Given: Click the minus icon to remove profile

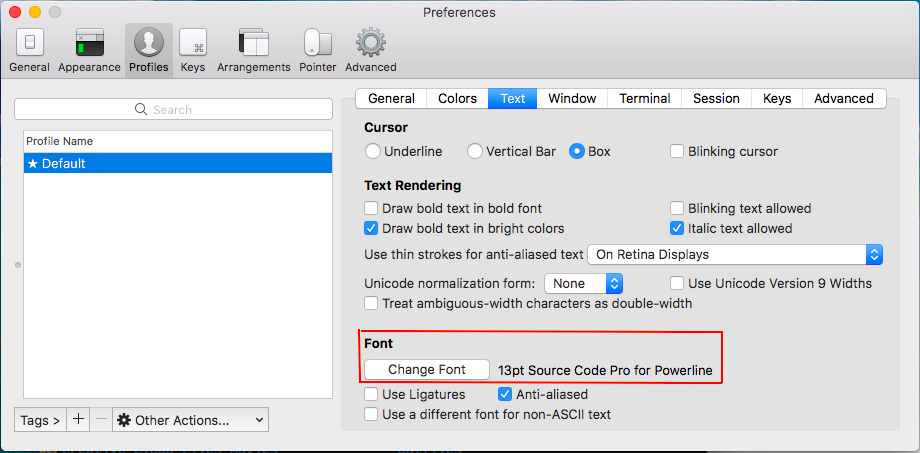Looking at the screenshot, I should pyautogui.click(x=101, y=420).
